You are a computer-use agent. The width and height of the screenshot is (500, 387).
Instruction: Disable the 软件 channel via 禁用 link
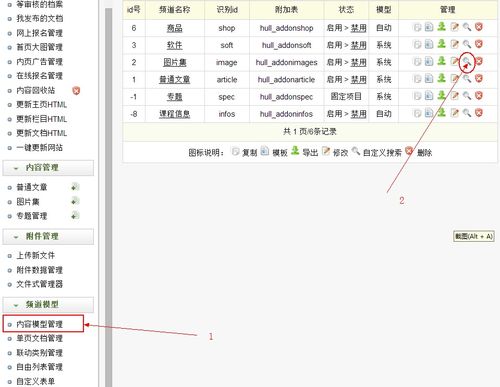[359, 45]
